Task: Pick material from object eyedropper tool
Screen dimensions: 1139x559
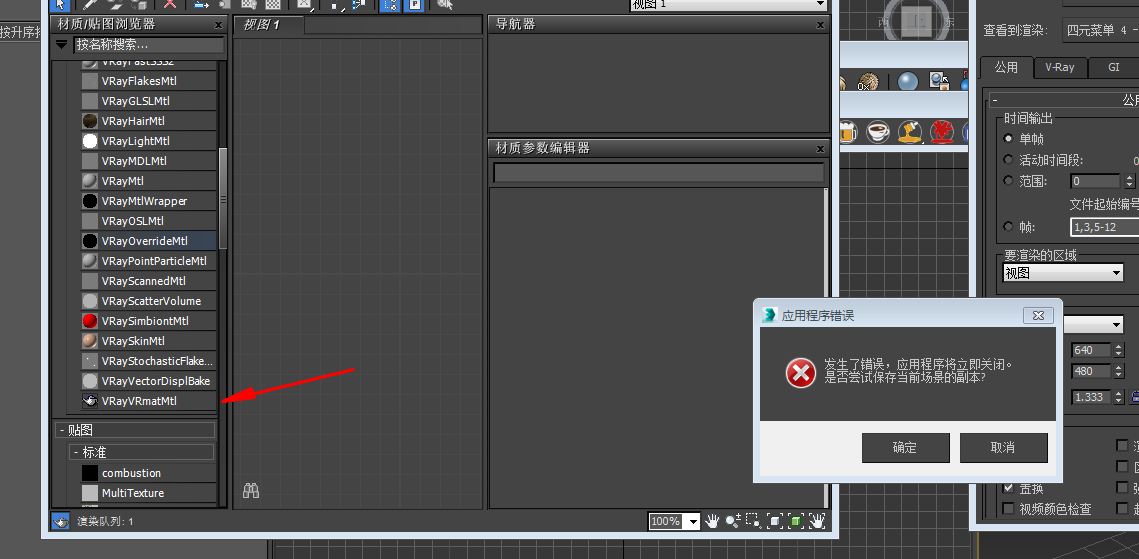Action: [91, 4]
